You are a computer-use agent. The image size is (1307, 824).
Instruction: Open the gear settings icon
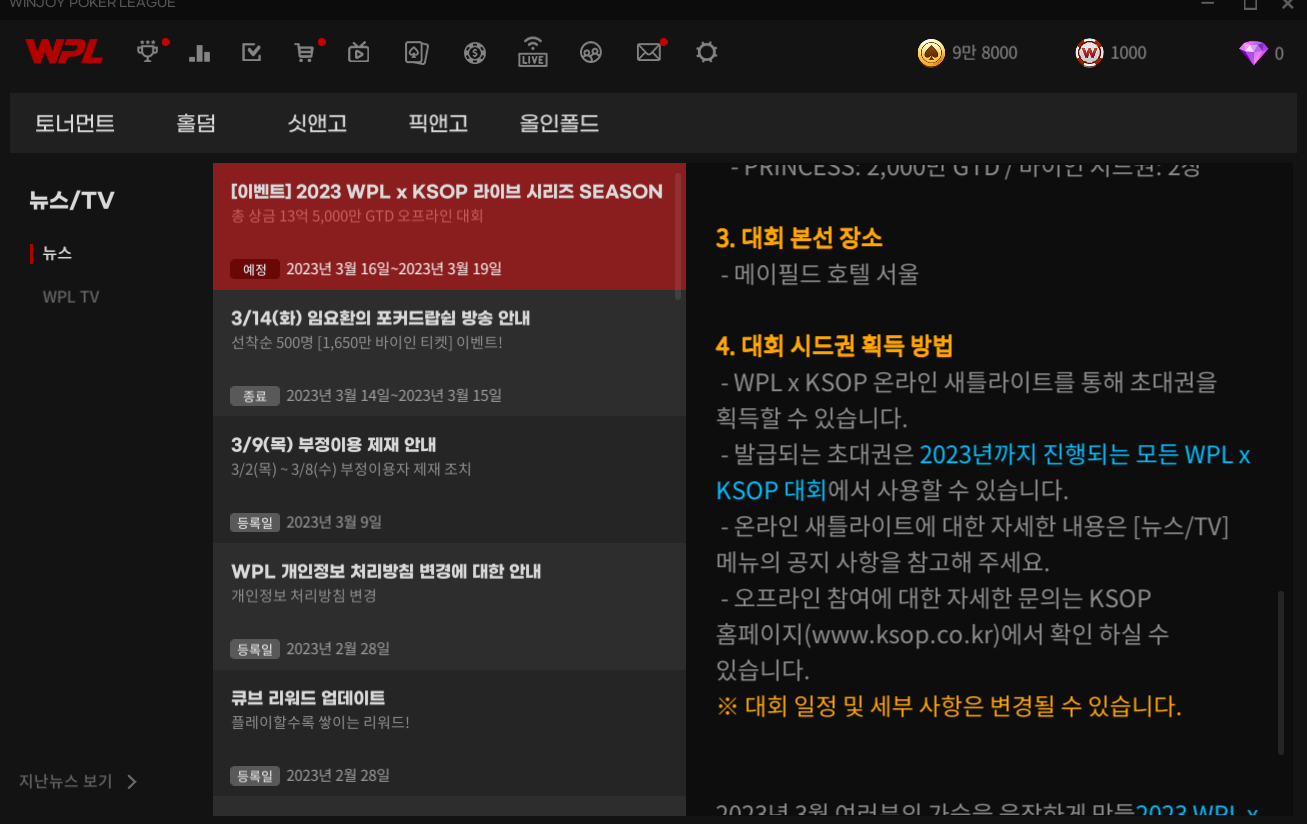[x=707, y=52]
